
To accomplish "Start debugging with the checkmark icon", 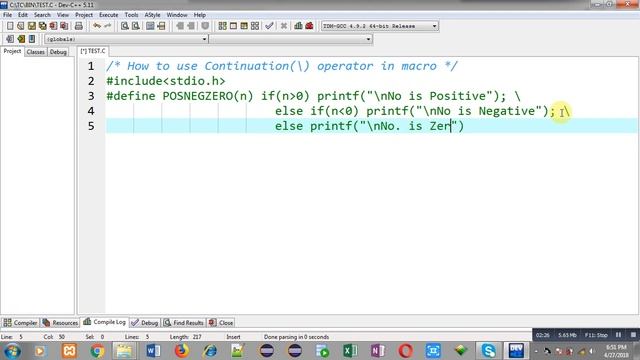I will pyautogui.click(x=269, y=26).
